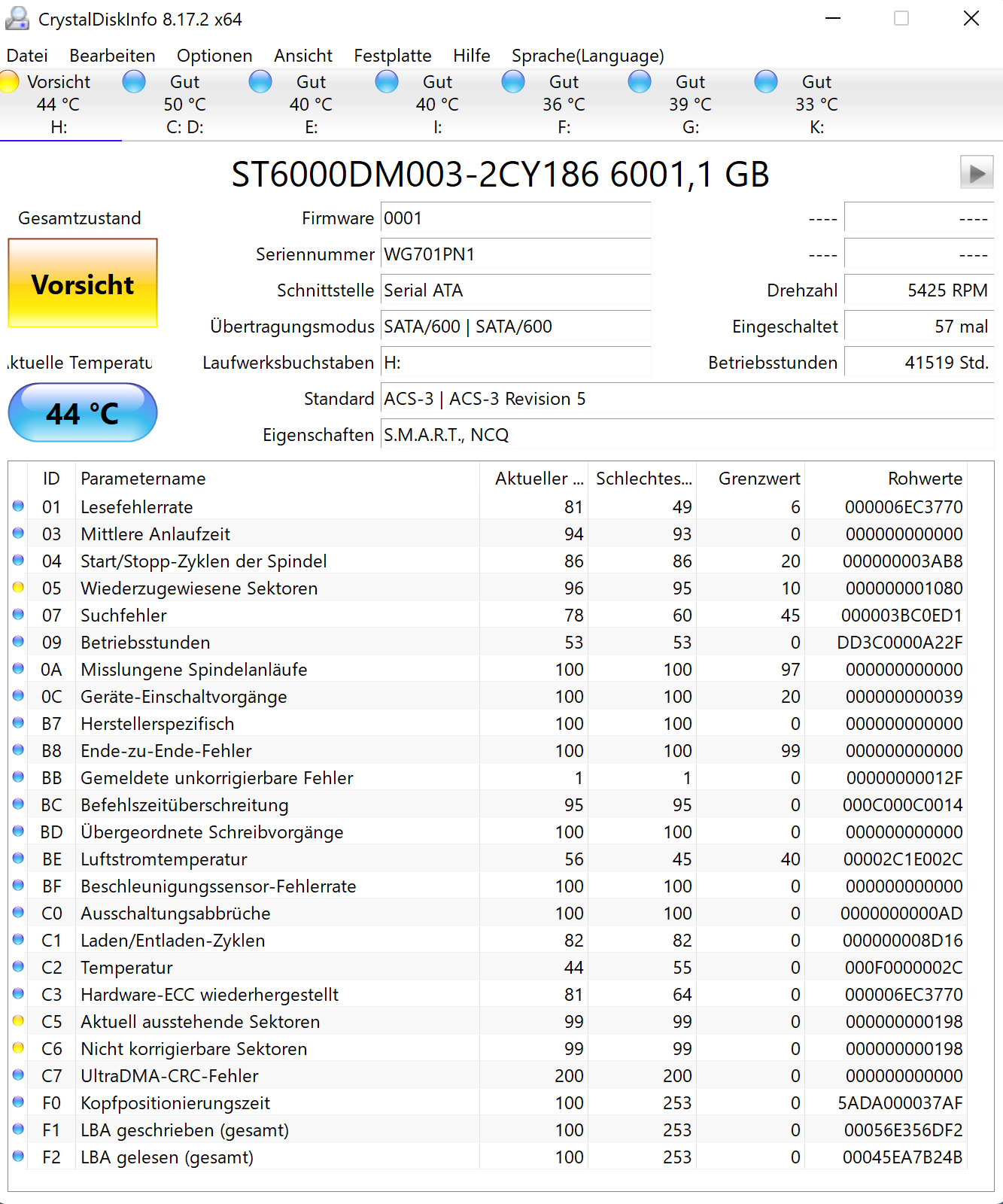Select the G: drive status orb
Viewport: 1003px width, 1204px height.
click(x=640, y=81)
